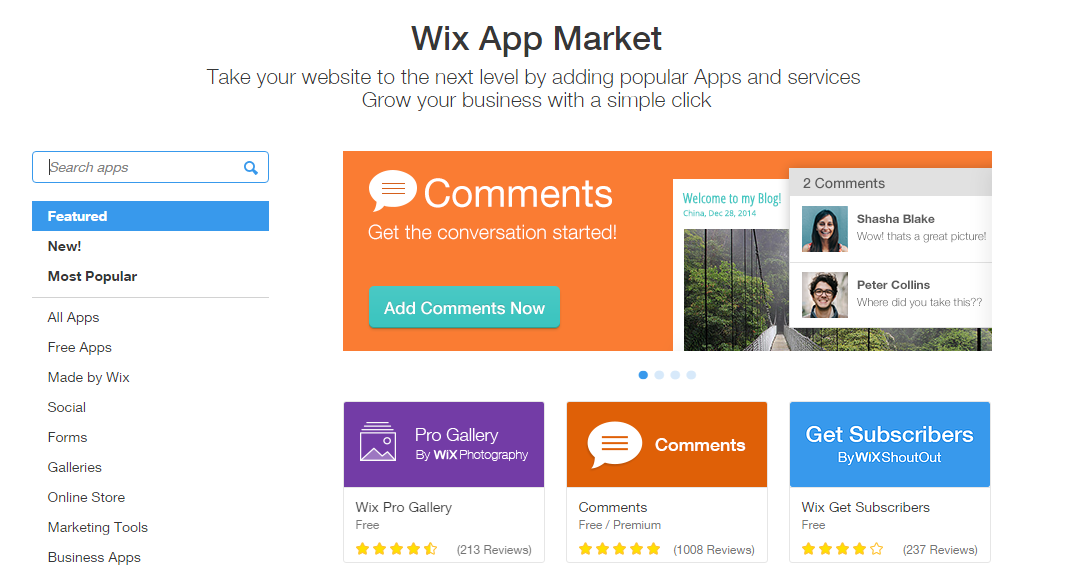Open the Featured category
The height and width of the screenshot is (584, 1078).
pos(151,216)
